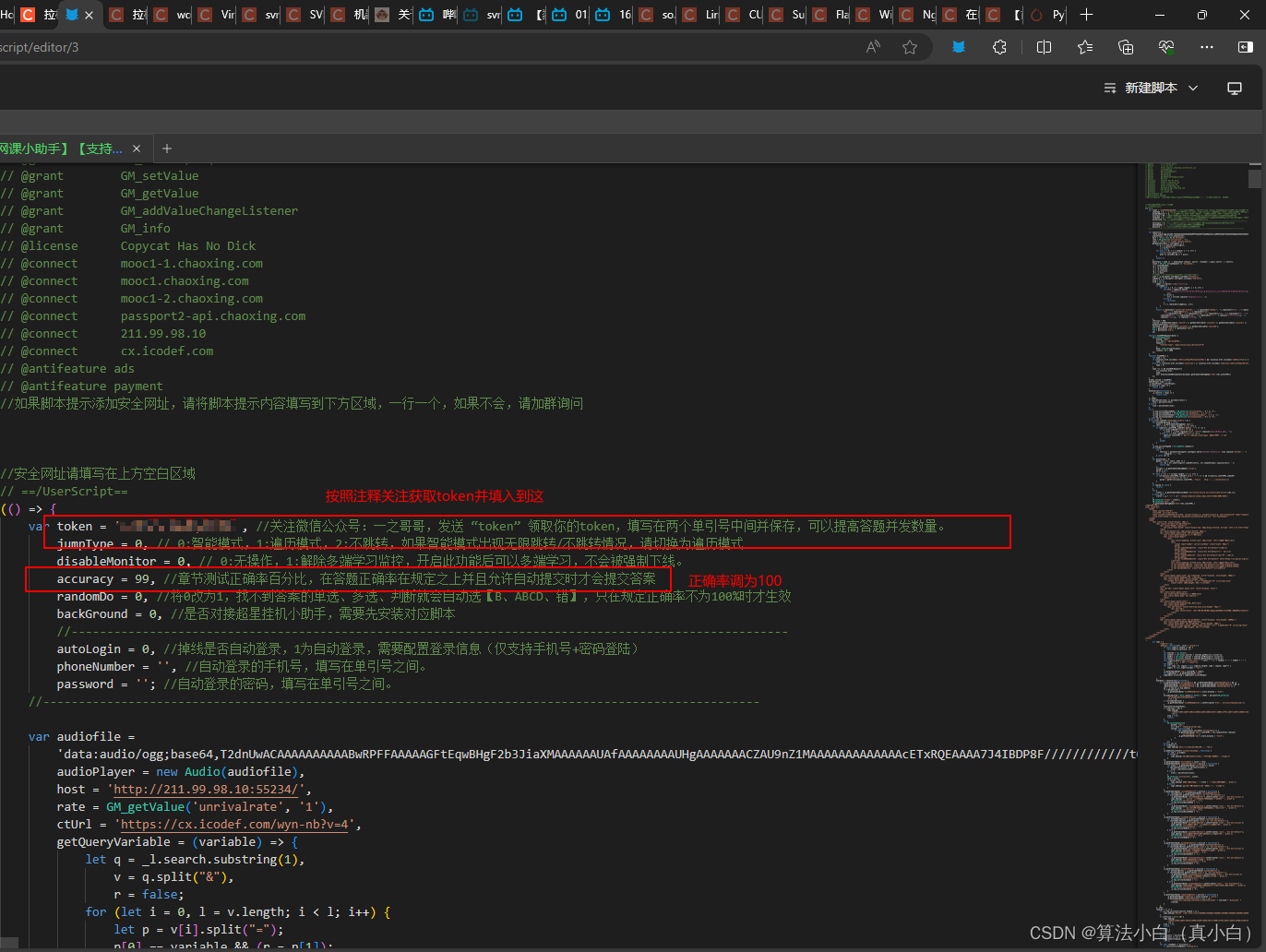This screenshot has height=952, width=1266.
Task: Switch to the '哔' bilibili tab
Action: pos(437,15)
